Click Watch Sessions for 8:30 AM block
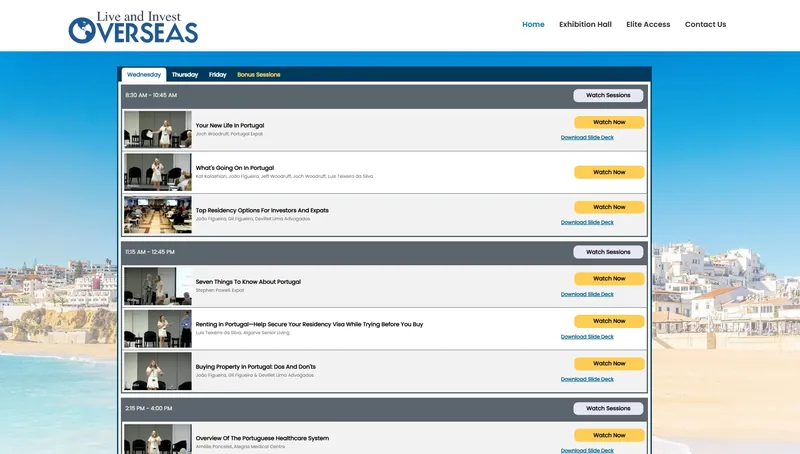800x454 pixels. click(608, 95)
